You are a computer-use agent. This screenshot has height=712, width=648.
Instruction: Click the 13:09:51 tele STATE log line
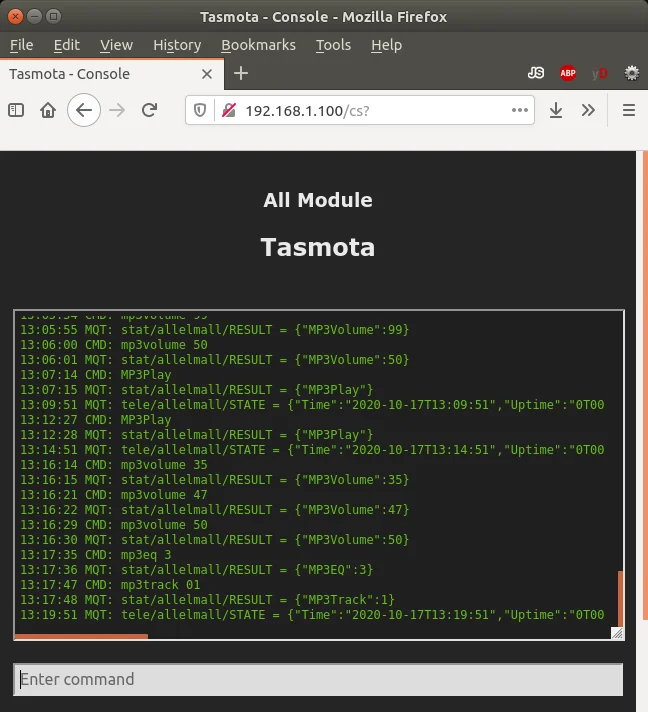pyautogui.click(x=312, y=405)
